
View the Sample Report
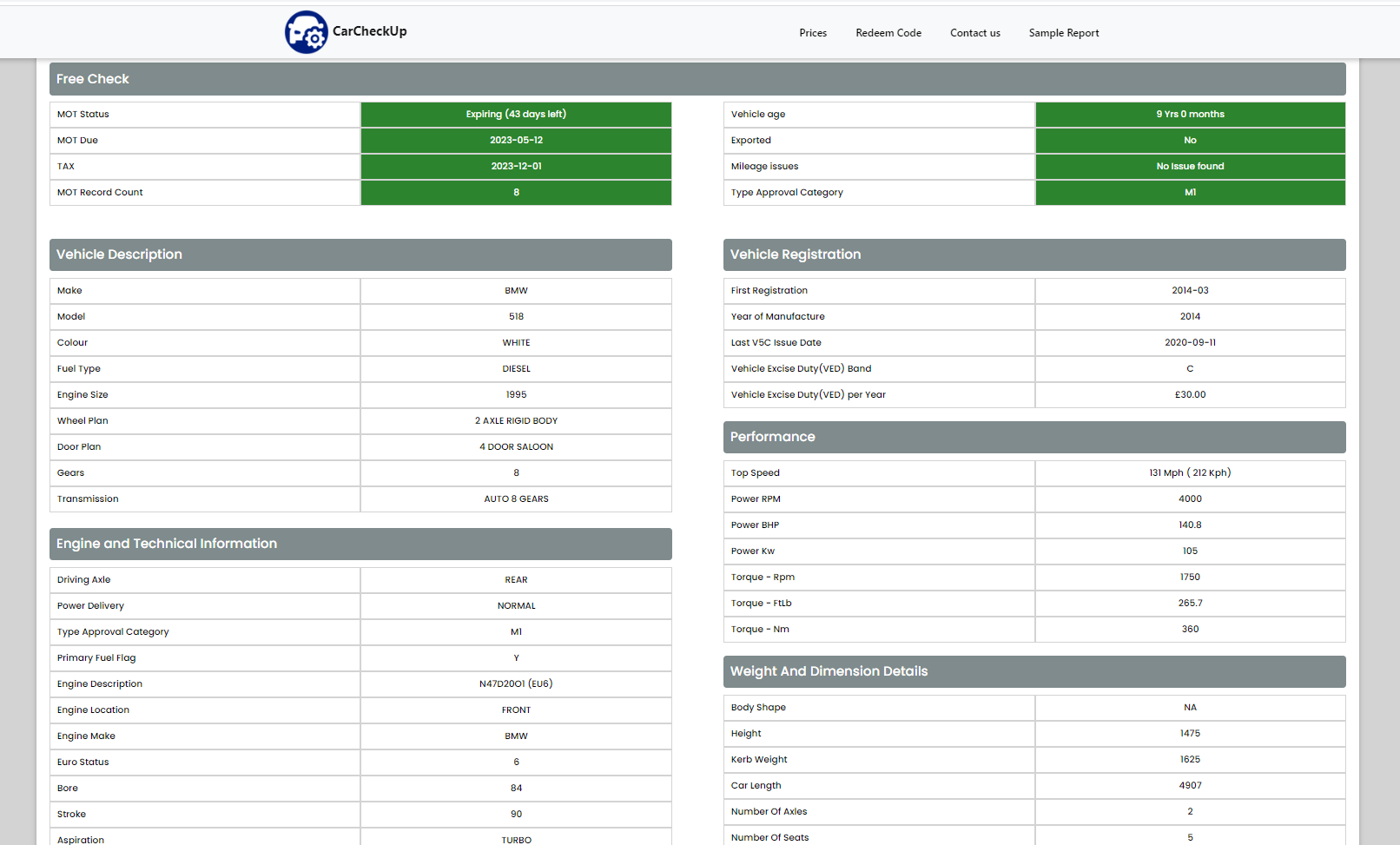point(1064,33)
